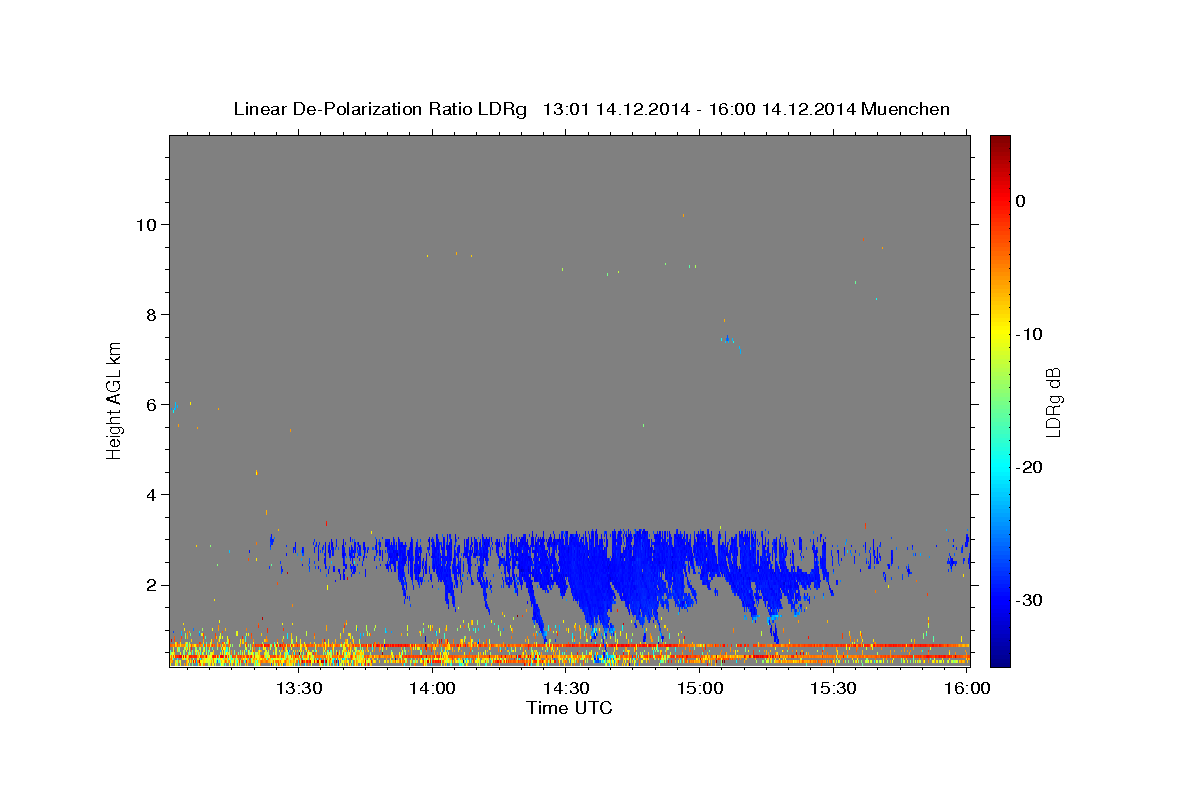Click the 'Muenchen' location label in title
The width and height of the screenshot is (1200, 800).
pyautogui.click(x=907, y=109)
